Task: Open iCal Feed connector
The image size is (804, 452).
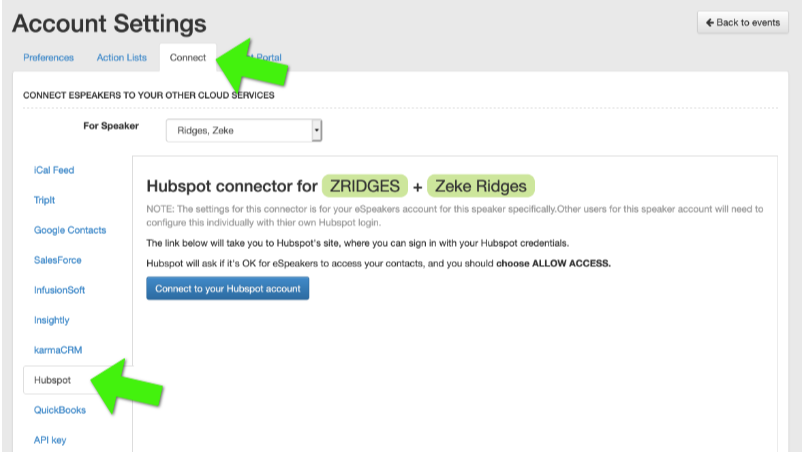Action: click(54, 170)
